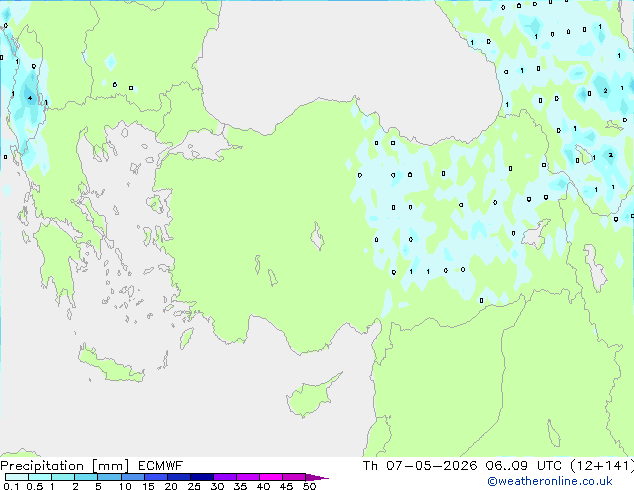Click the legend tick label '10'
The image size is (634, 490).
click(x=125, y=486)
